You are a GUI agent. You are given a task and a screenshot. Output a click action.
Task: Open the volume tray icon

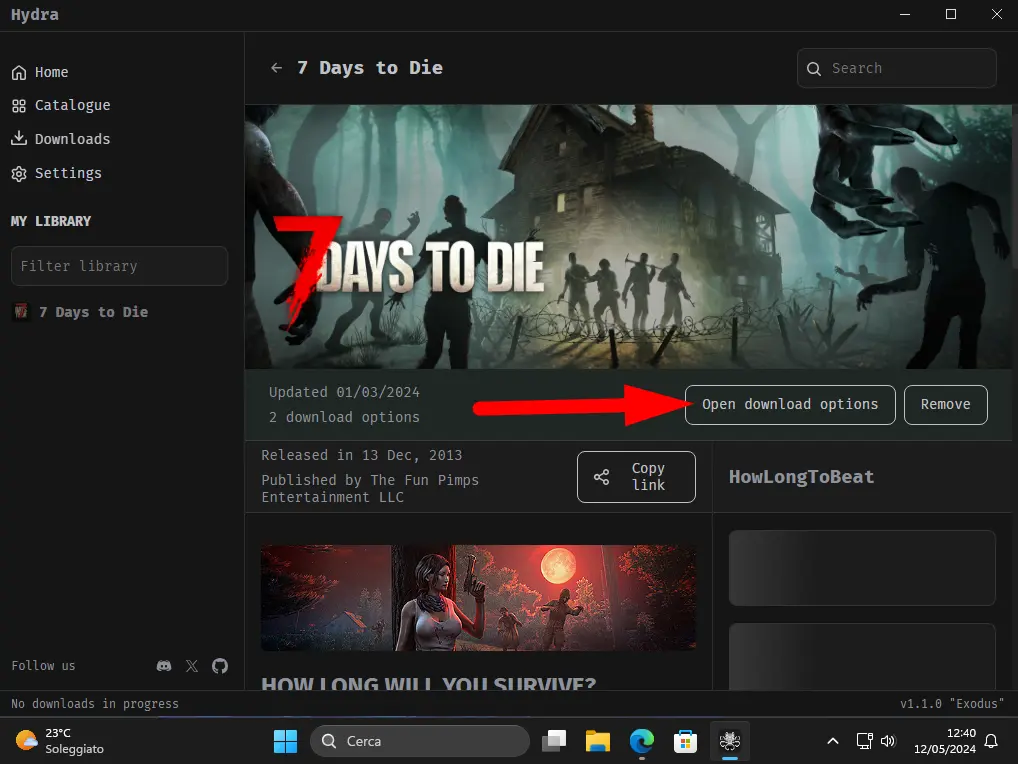[888, 741]
